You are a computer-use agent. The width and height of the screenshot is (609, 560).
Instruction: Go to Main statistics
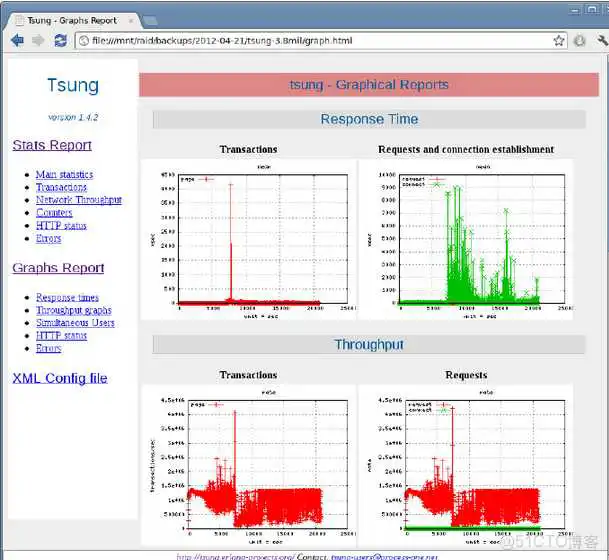click(x=64, y=175)
